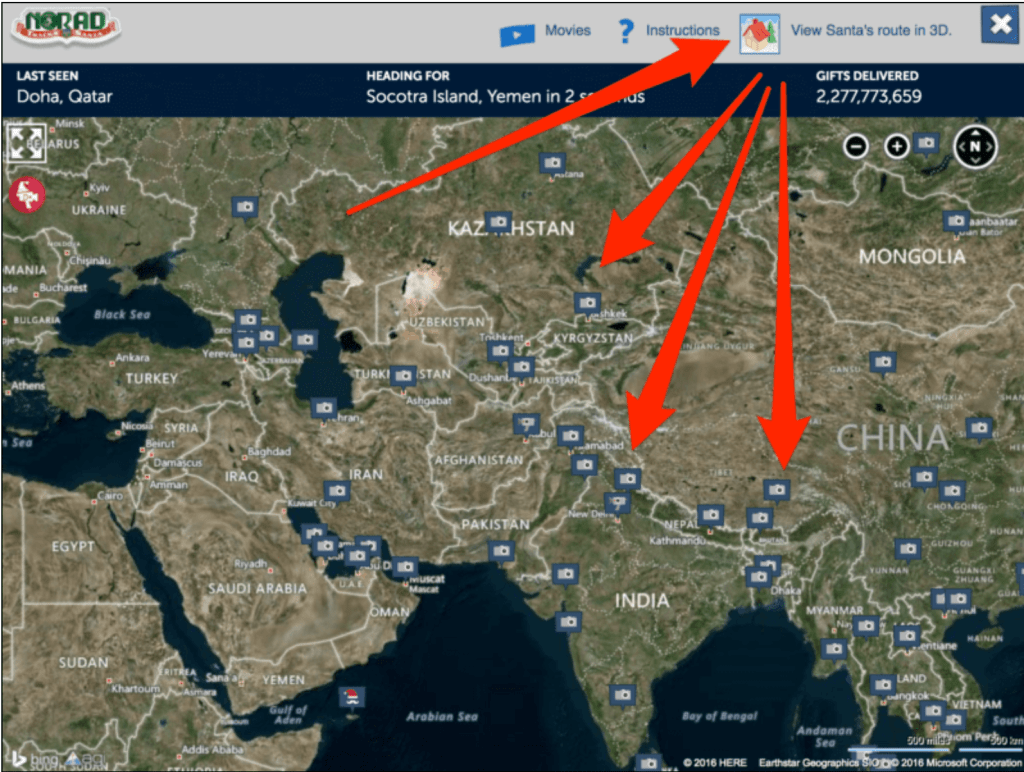
Task: Open the camera marker near Bishkek
Action: (588, 301)
